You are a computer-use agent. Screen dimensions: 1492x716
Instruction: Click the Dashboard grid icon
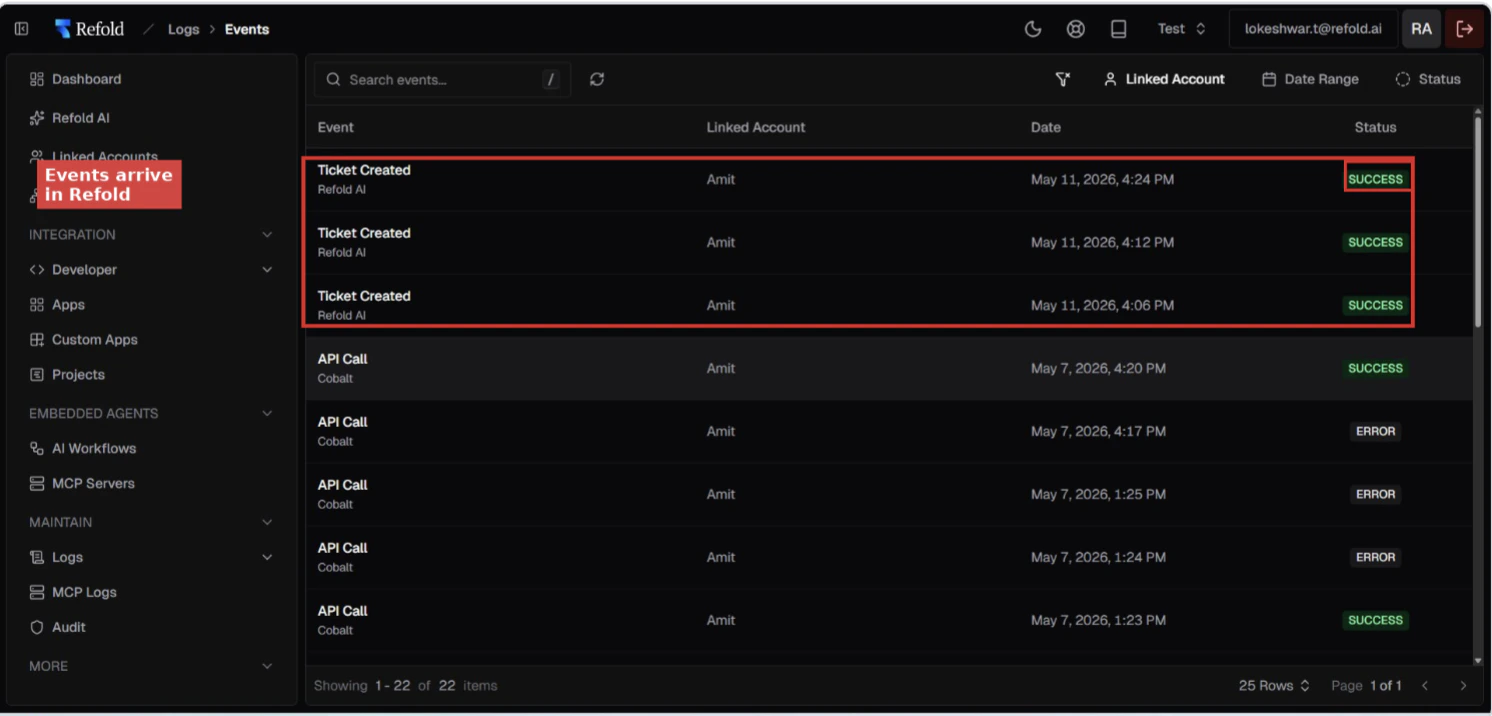(37, 79)
